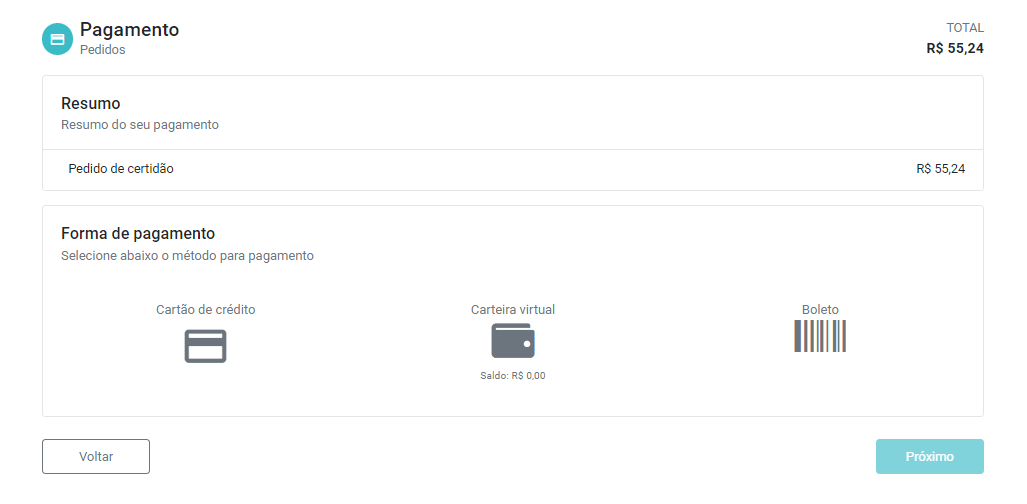
Task: Click the Pagamento page title
Action: 130,29
